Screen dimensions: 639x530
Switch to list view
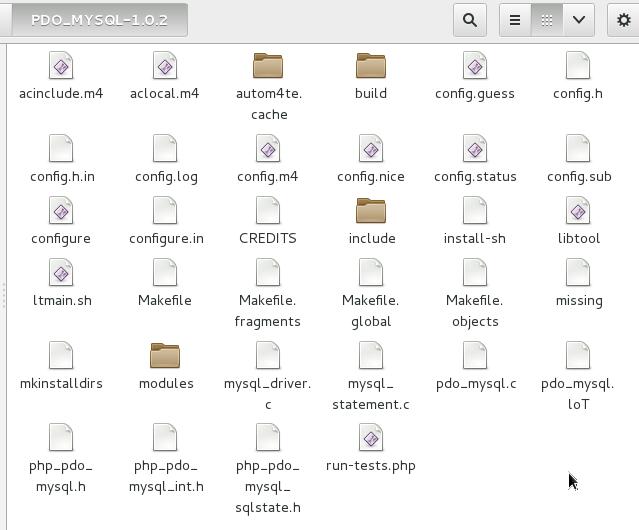tap(515, 20)
